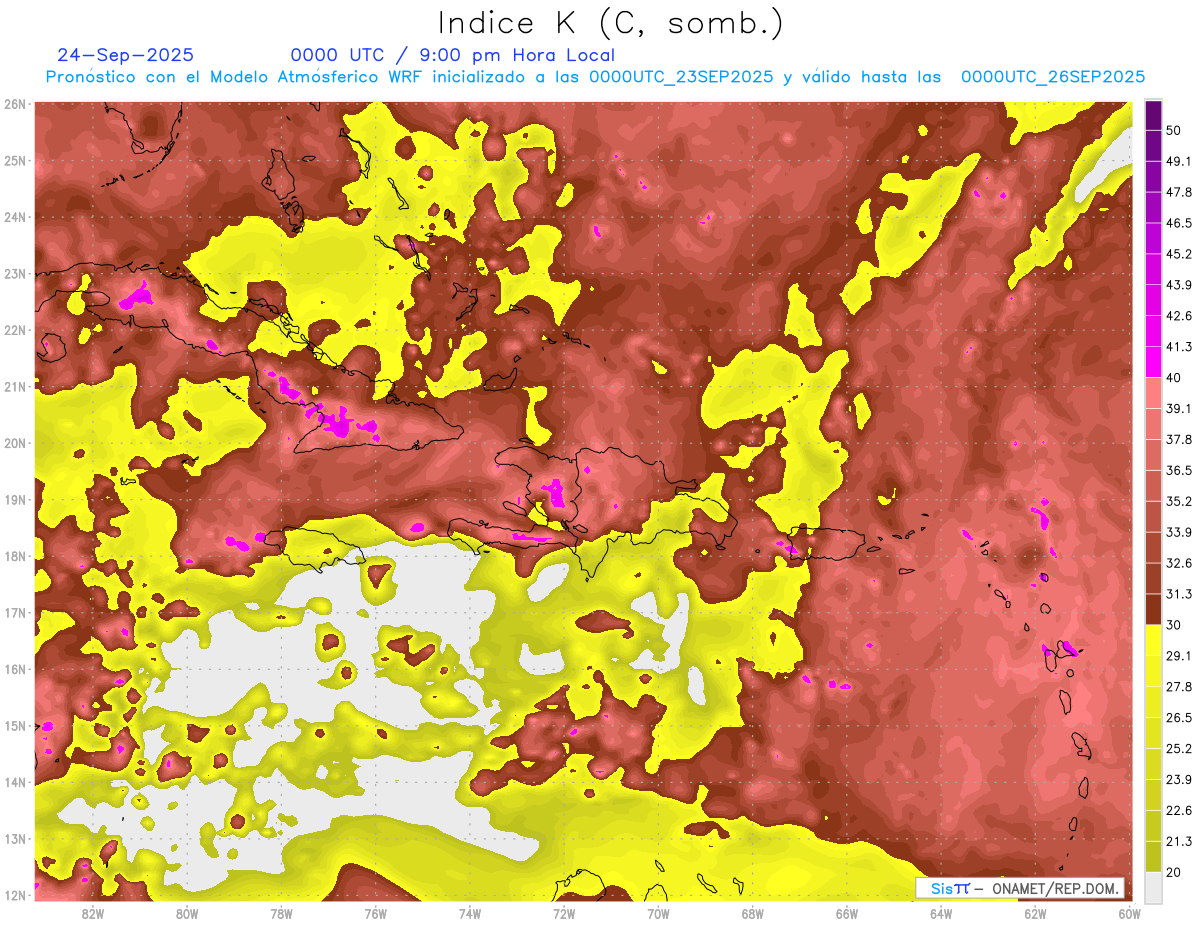Select the longitude label '60W'
Screen dimensions: 1200x927
click(x=1129, y=913)
